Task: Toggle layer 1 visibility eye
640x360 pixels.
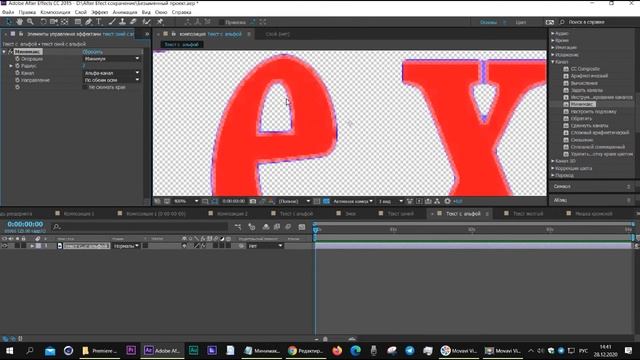Action: click(x=4, y=246)
